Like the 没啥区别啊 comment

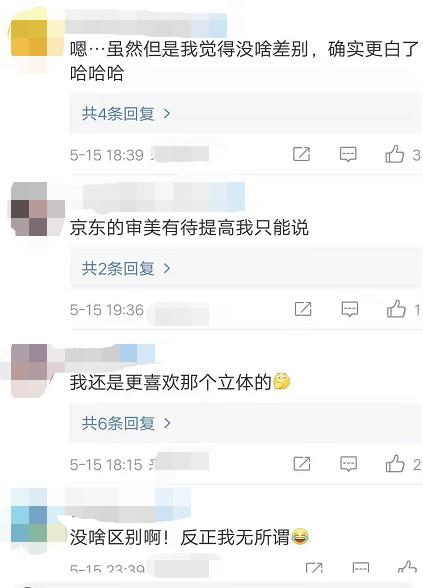(x=407, y=567)
